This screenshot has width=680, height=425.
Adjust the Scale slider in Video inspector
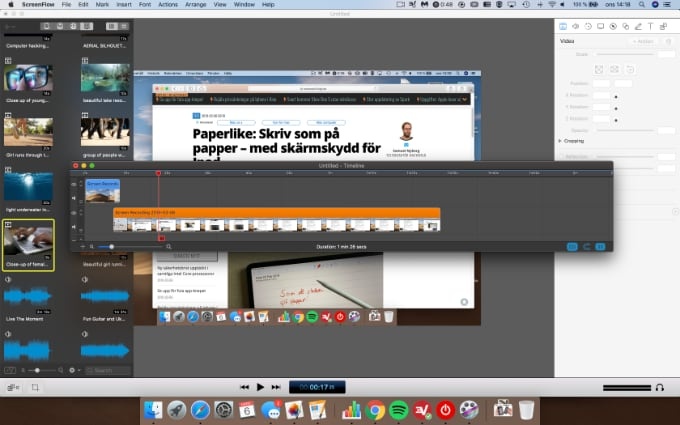[x=625, y=54]
